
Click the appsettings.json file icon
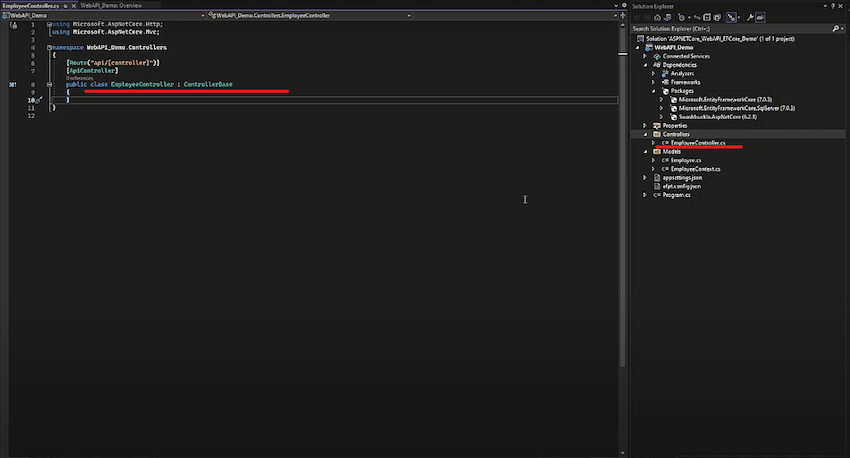point(657,178)
